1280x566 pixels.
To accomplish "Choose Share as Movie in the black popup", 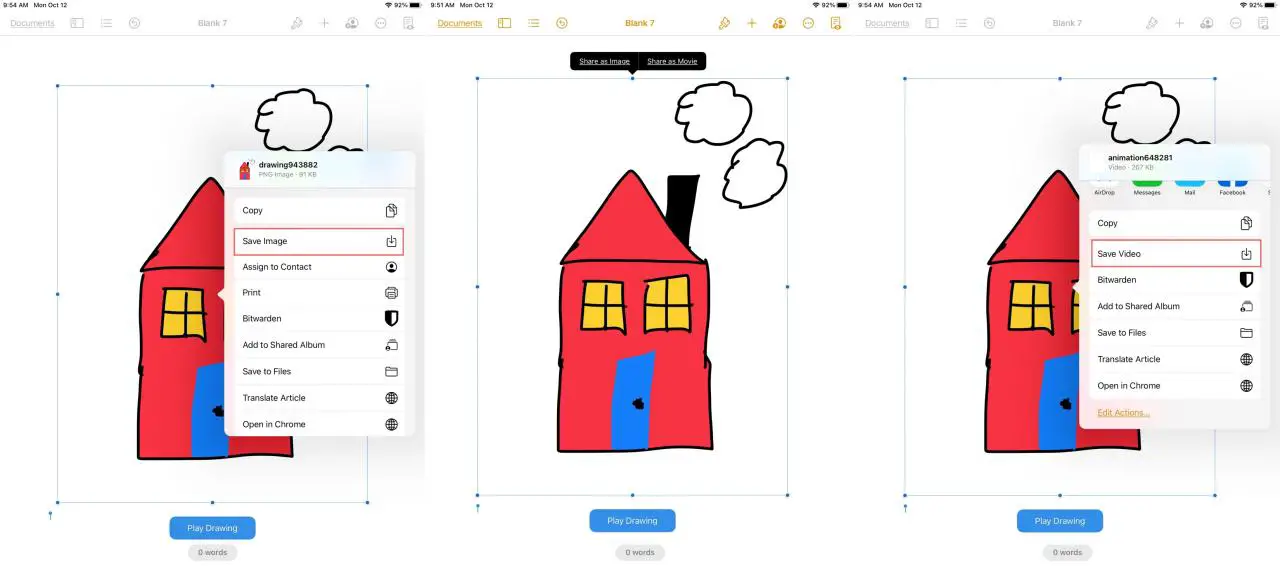I will point(672,61).
